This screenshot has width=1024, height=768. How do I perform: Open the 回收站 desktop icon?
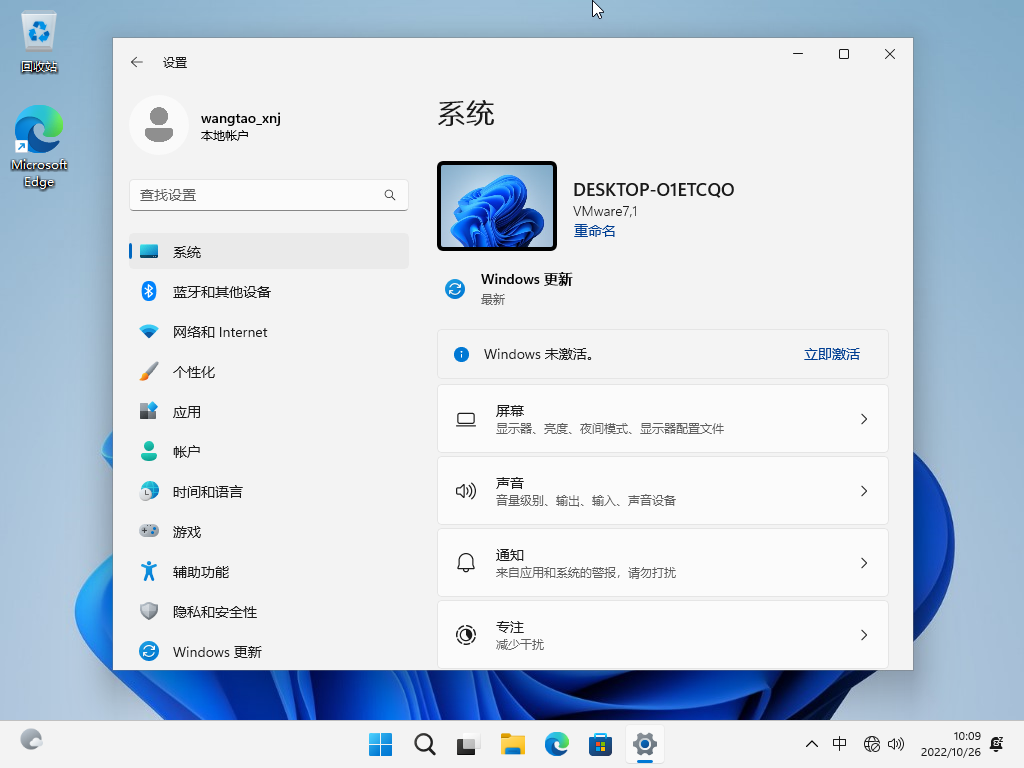pyautogui.click(x=39, y=42)
